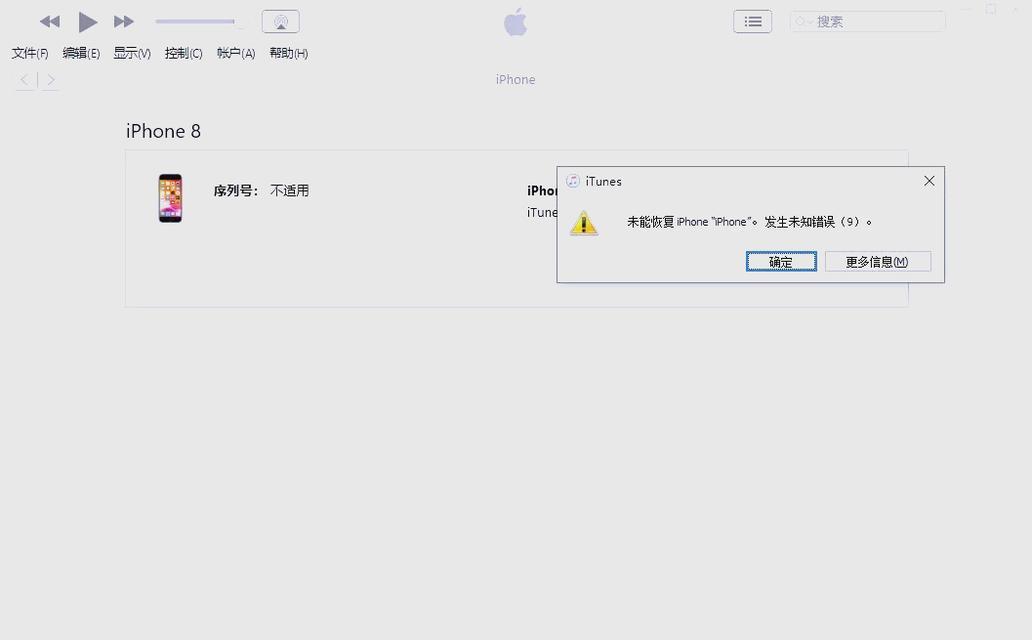1032x640 pixels.
Task: Go forward with the right chevron
Action: [50, 80]
